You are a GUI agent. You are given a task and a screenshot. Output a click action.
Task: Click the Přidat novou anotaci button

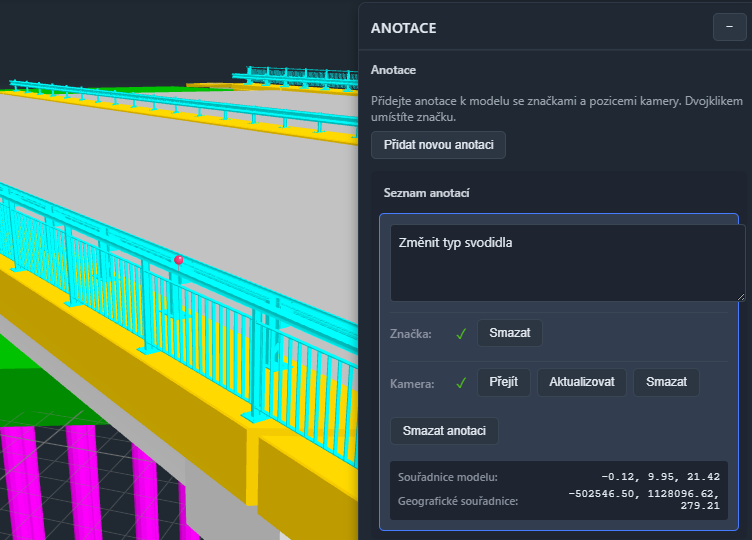pyautogui.click(x=438, y=145)
